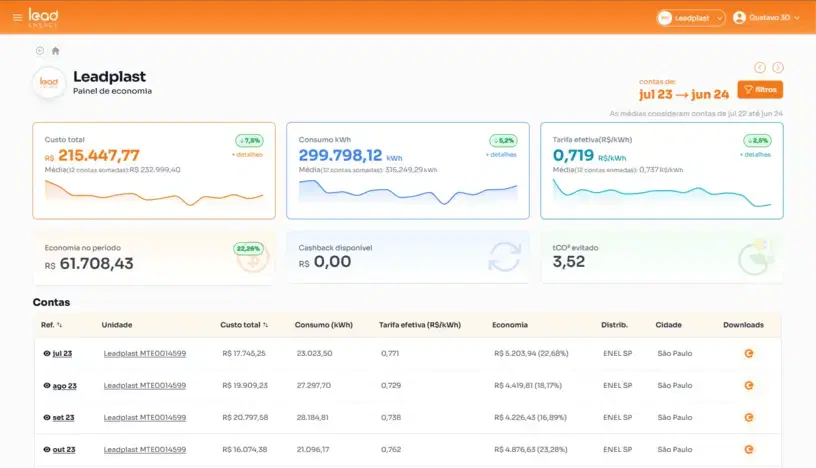Click the R$ 5.203,94 (22,68%) economy cell
The width and height of the screenshot is (816, 468).
(x=531, y=353)
